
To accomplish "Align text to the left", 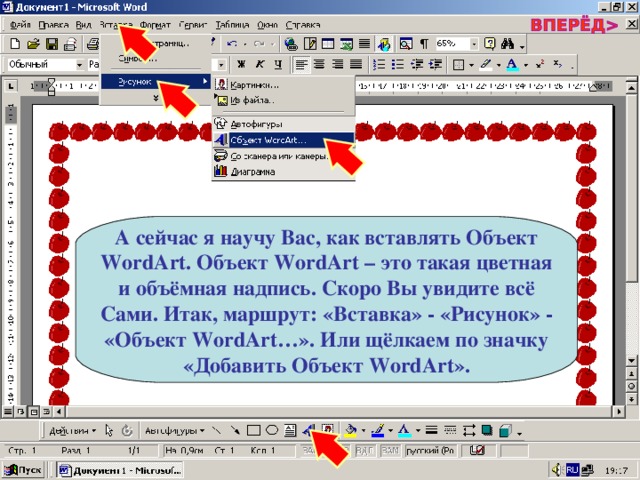I will pyautogui.click(x=301, y=64).
